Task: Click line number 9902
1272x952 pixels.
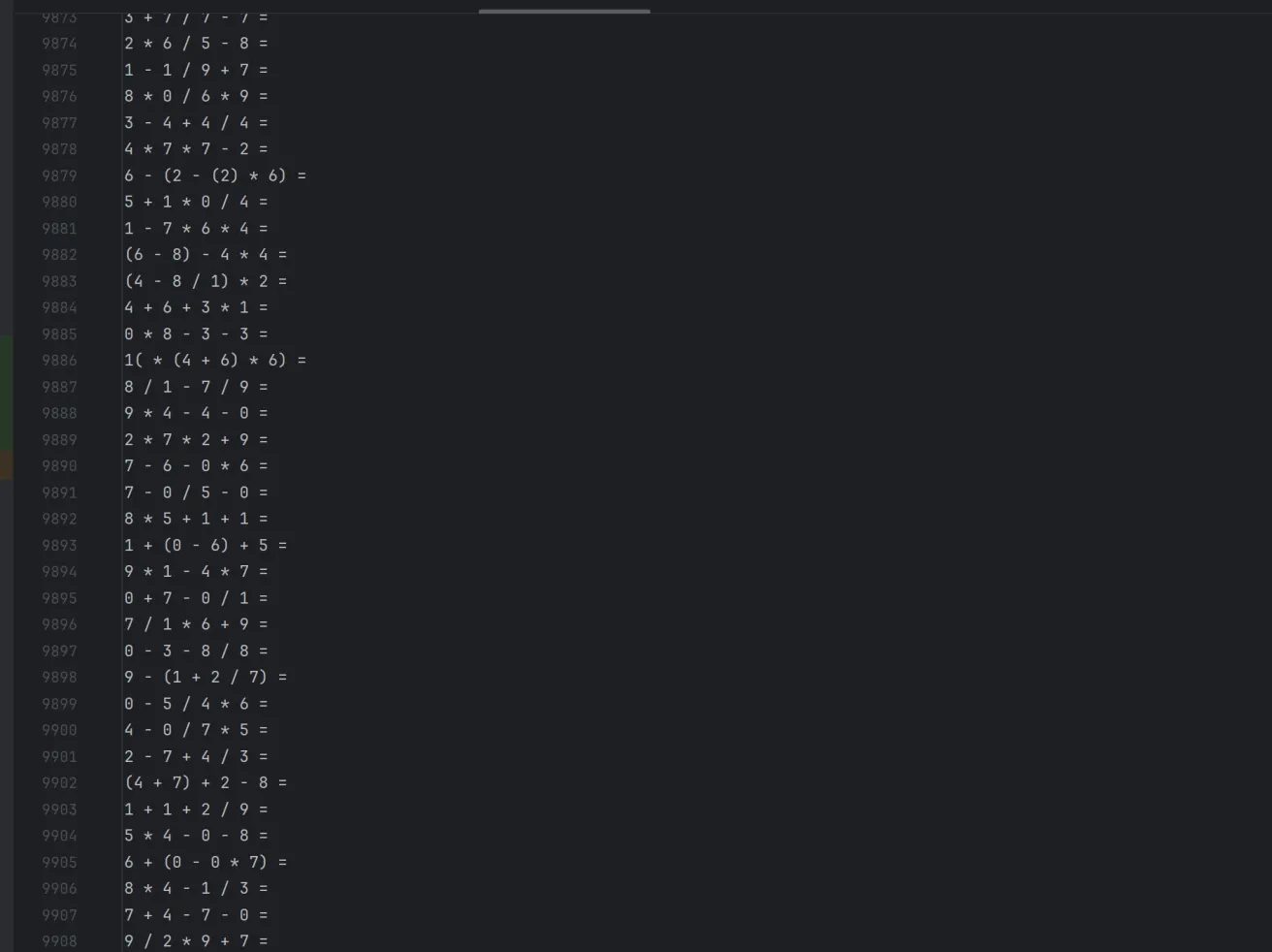Action: [59, 783]
